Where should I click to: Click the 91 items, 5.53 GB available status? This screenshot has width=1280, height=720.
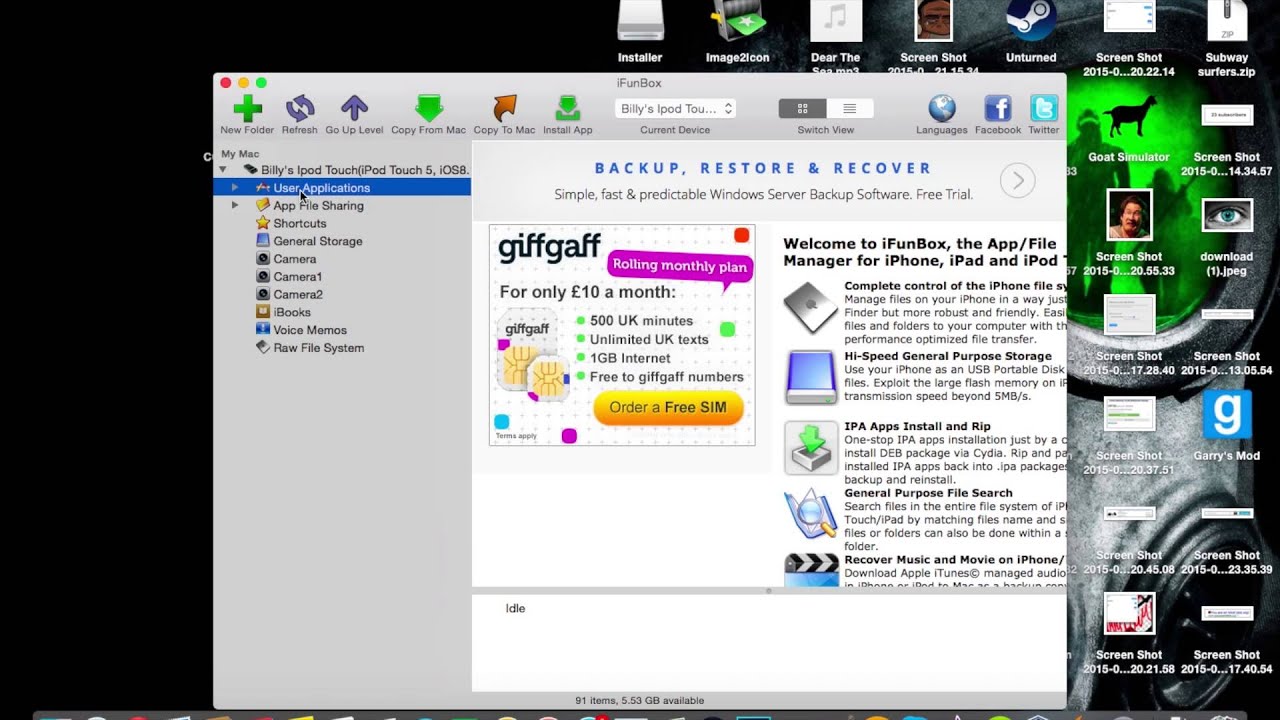click(x=640, y=700)
